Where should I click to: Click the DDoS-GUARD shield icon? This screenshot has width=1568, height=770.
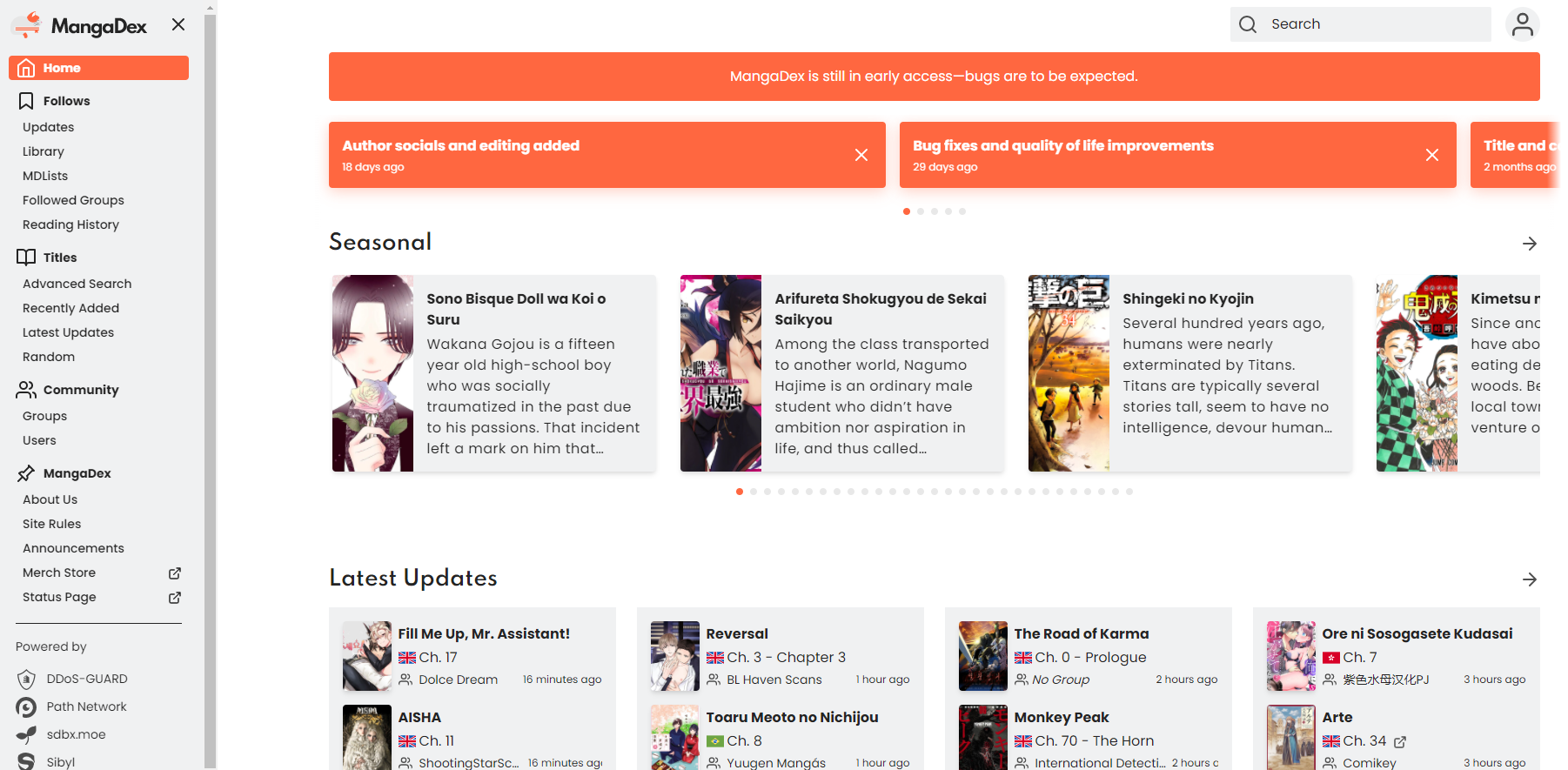point(27,679)
